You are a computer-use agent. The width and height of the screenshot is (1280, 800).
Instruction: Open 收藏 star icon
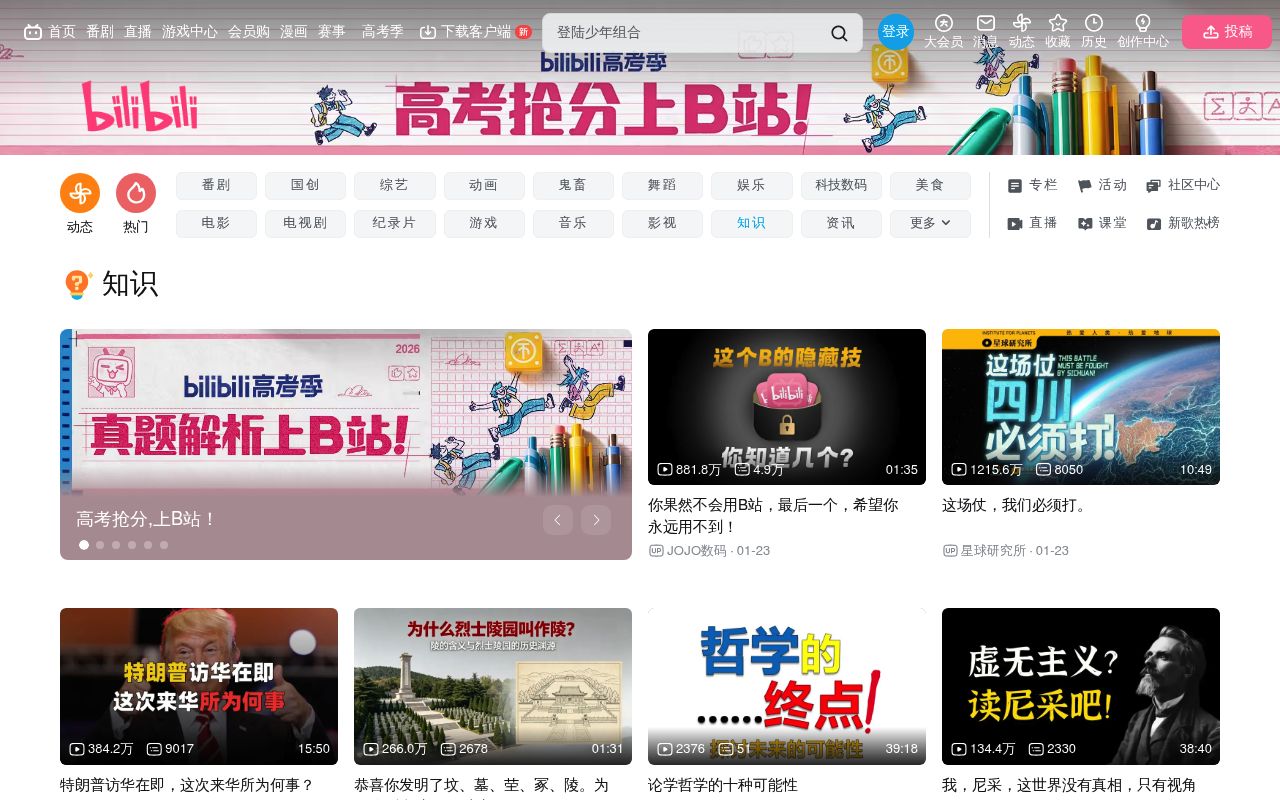[x=1058, y=22]
